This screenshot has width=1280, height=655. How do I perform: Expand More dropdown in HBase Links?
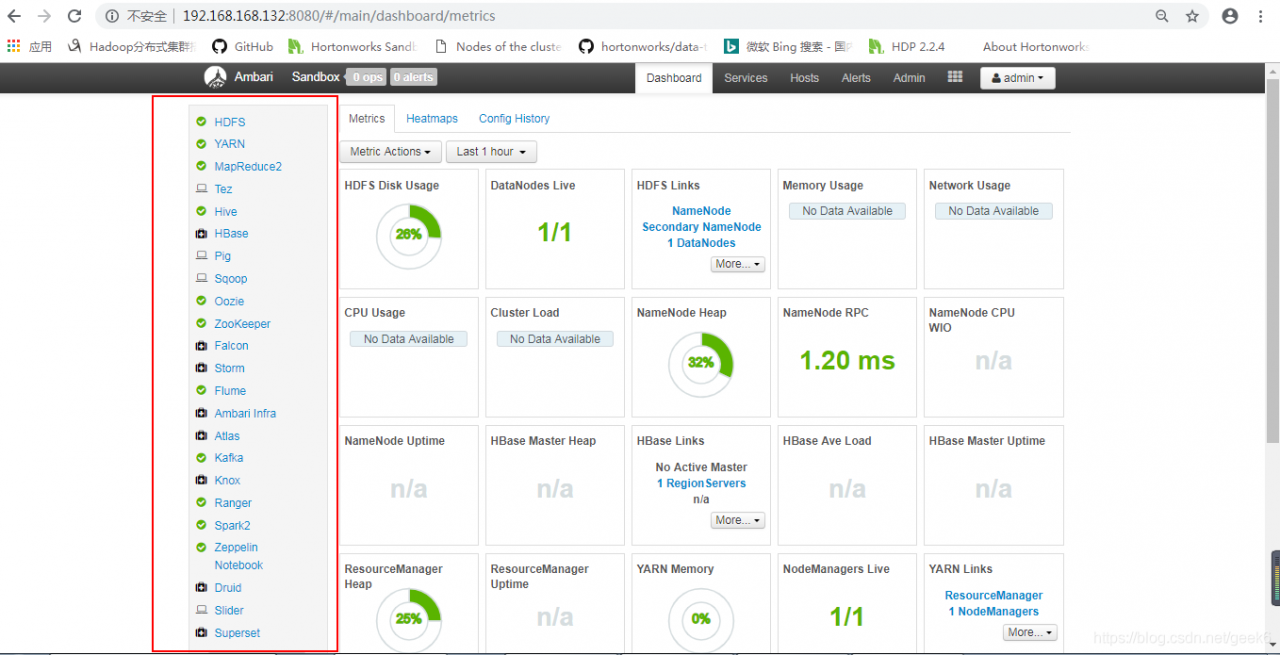[x=738, y=520]
